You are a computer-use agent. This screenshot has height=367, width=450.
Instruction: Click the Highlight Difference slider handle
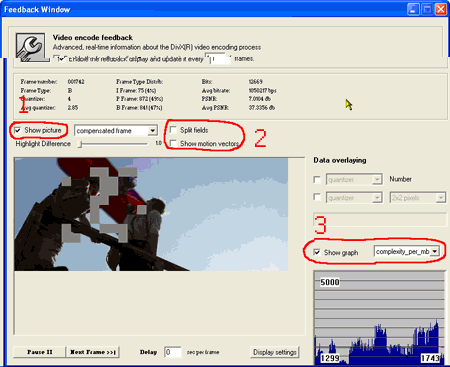point(80,144)
